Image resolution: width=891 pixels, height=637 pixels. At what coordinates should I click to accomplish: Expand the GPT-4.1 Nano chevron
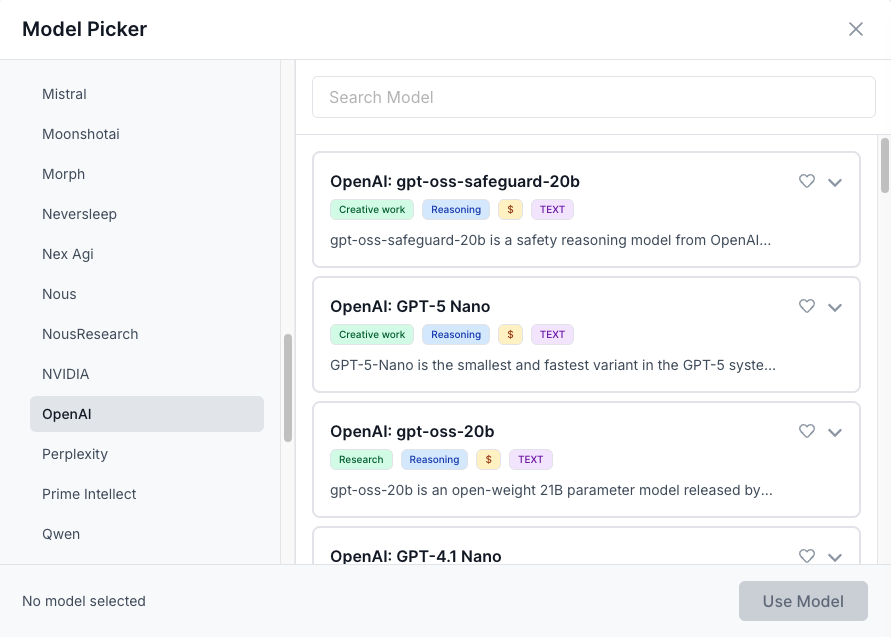pos(835,557)
